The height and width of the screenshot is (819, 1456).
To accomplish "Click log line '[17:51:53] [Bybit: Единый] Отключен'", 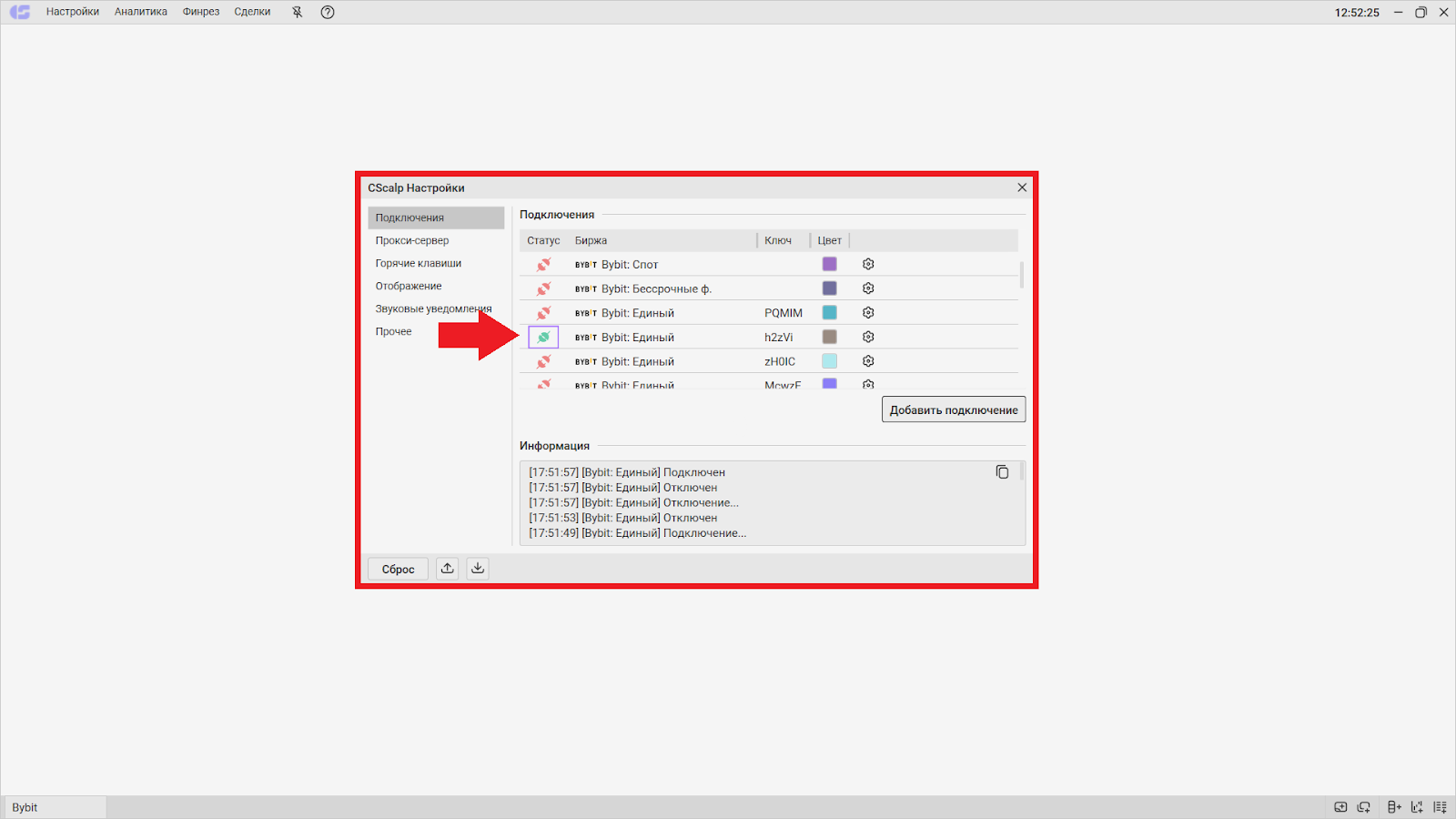I will coord(622,518).
